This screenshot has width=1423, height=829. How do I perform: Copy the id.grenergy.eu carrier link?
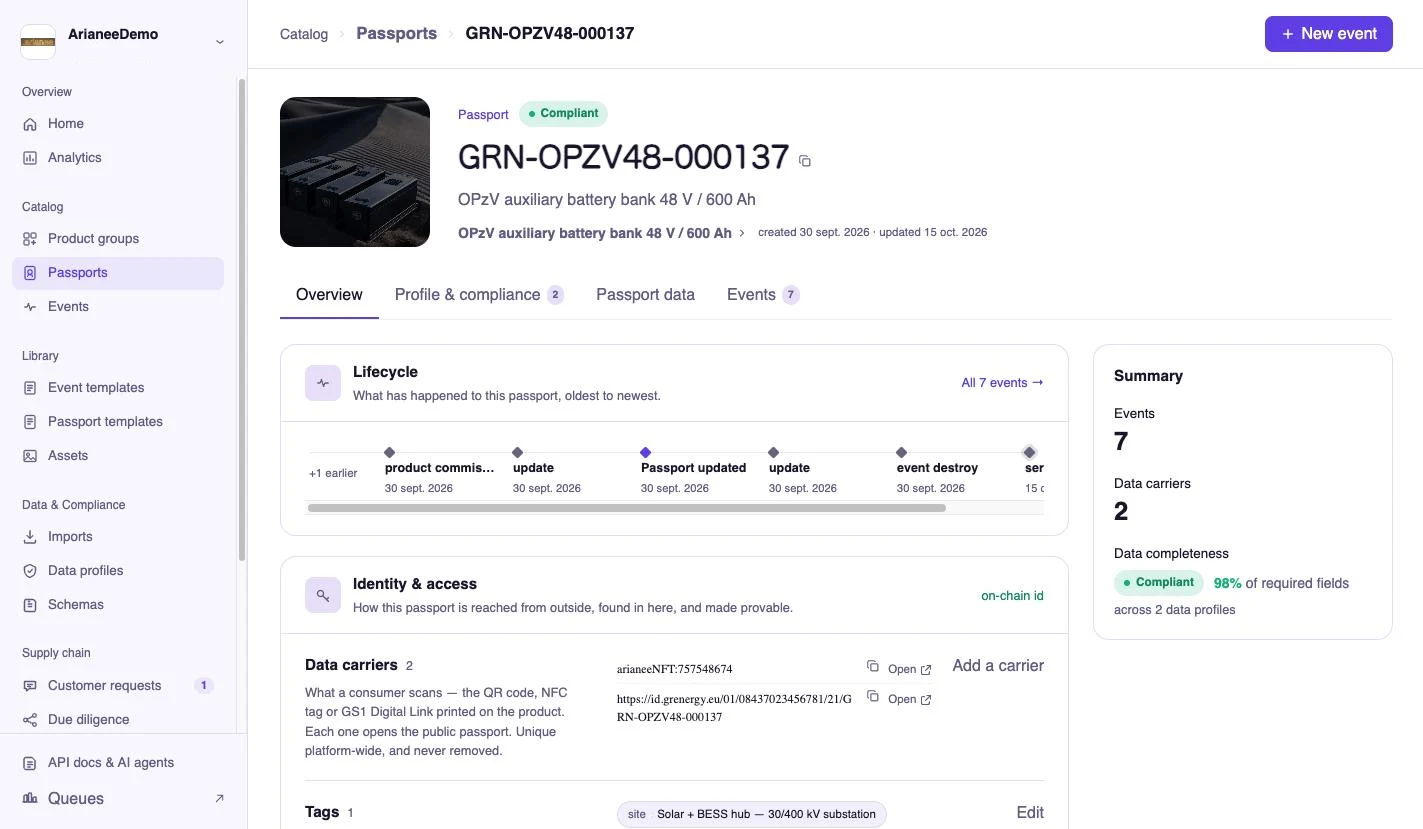[872, 696]
